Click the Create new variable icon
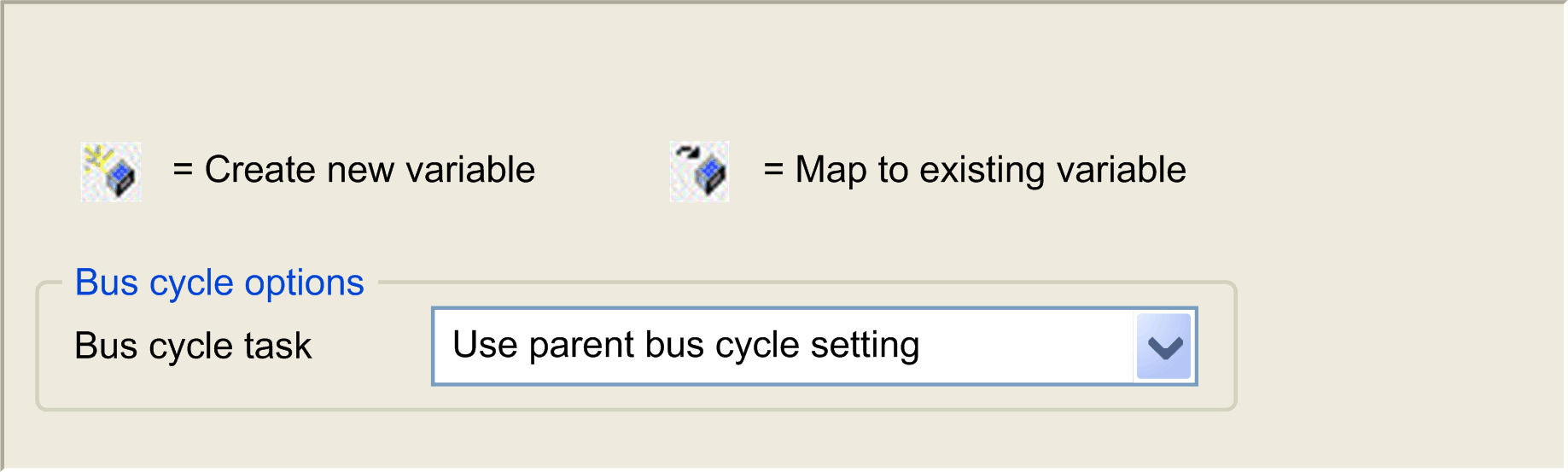This screenshot has width=1568, height=472. tap(111, 172)
